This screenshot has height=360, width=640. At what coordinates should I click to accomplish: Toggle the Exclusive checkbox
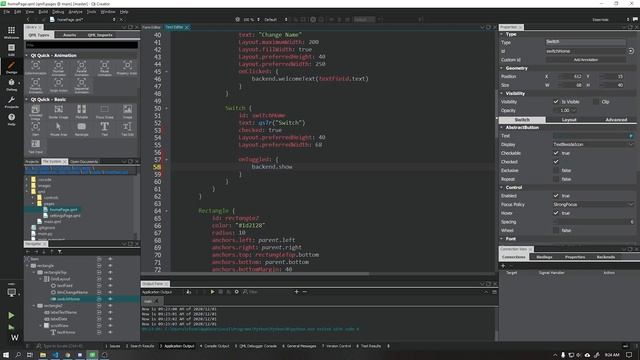click(556, 170)
